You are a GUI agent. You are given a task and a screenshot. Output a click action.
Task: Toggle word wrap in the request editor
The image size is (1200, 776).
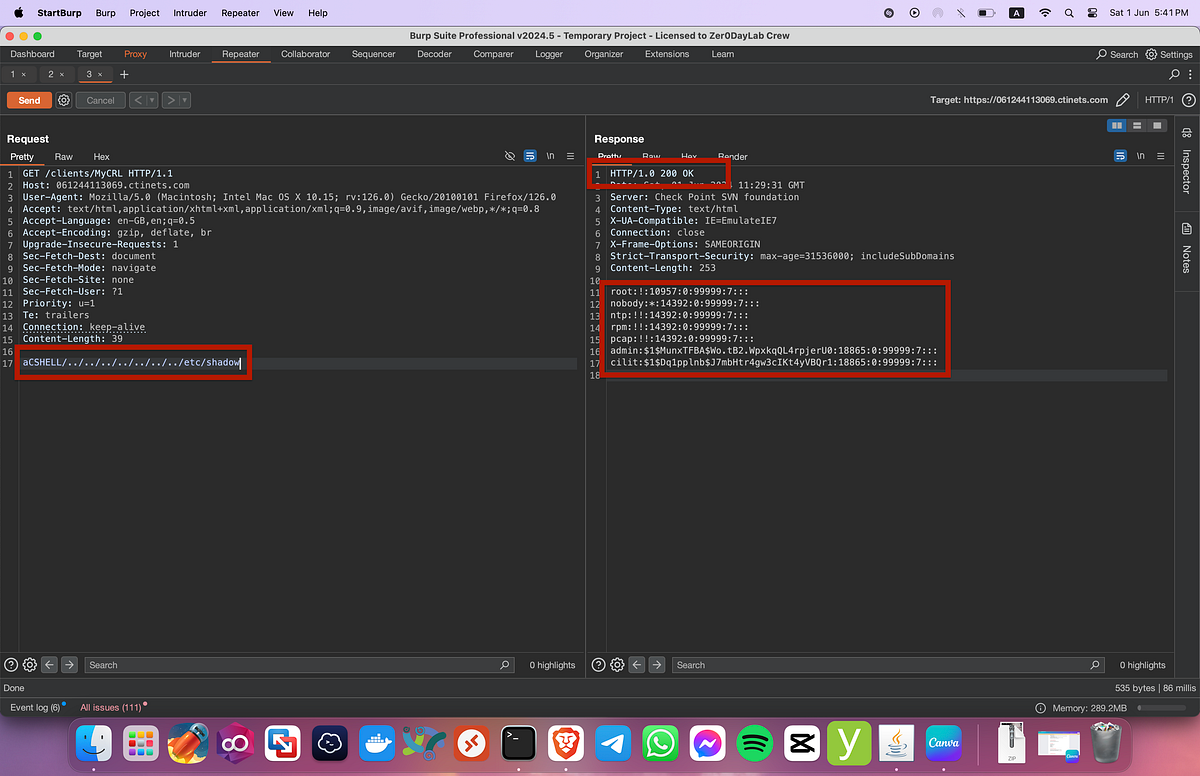click(530, 156)
